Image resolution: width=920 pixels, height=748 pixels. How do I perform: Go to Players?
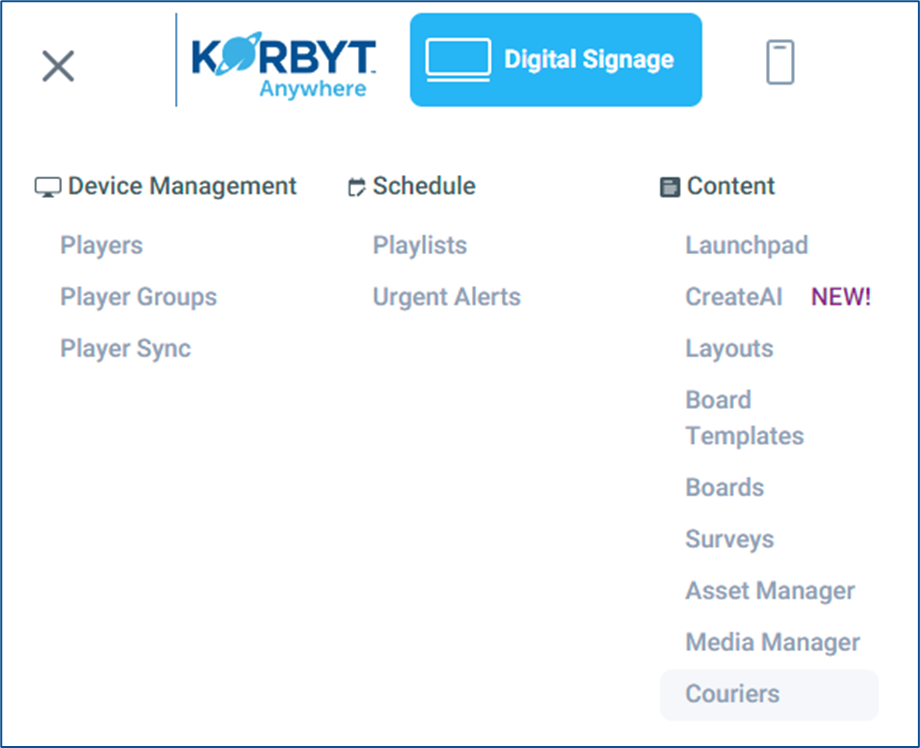pos(102,245)
